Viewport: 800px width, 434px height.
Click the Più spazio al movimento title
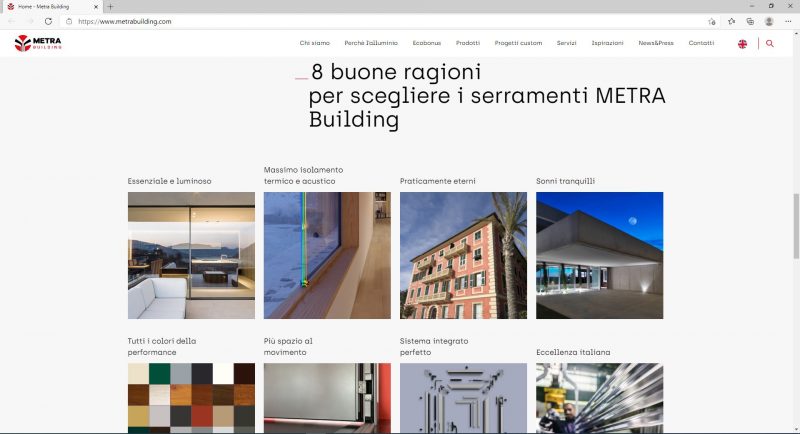(x=288, y=347)
